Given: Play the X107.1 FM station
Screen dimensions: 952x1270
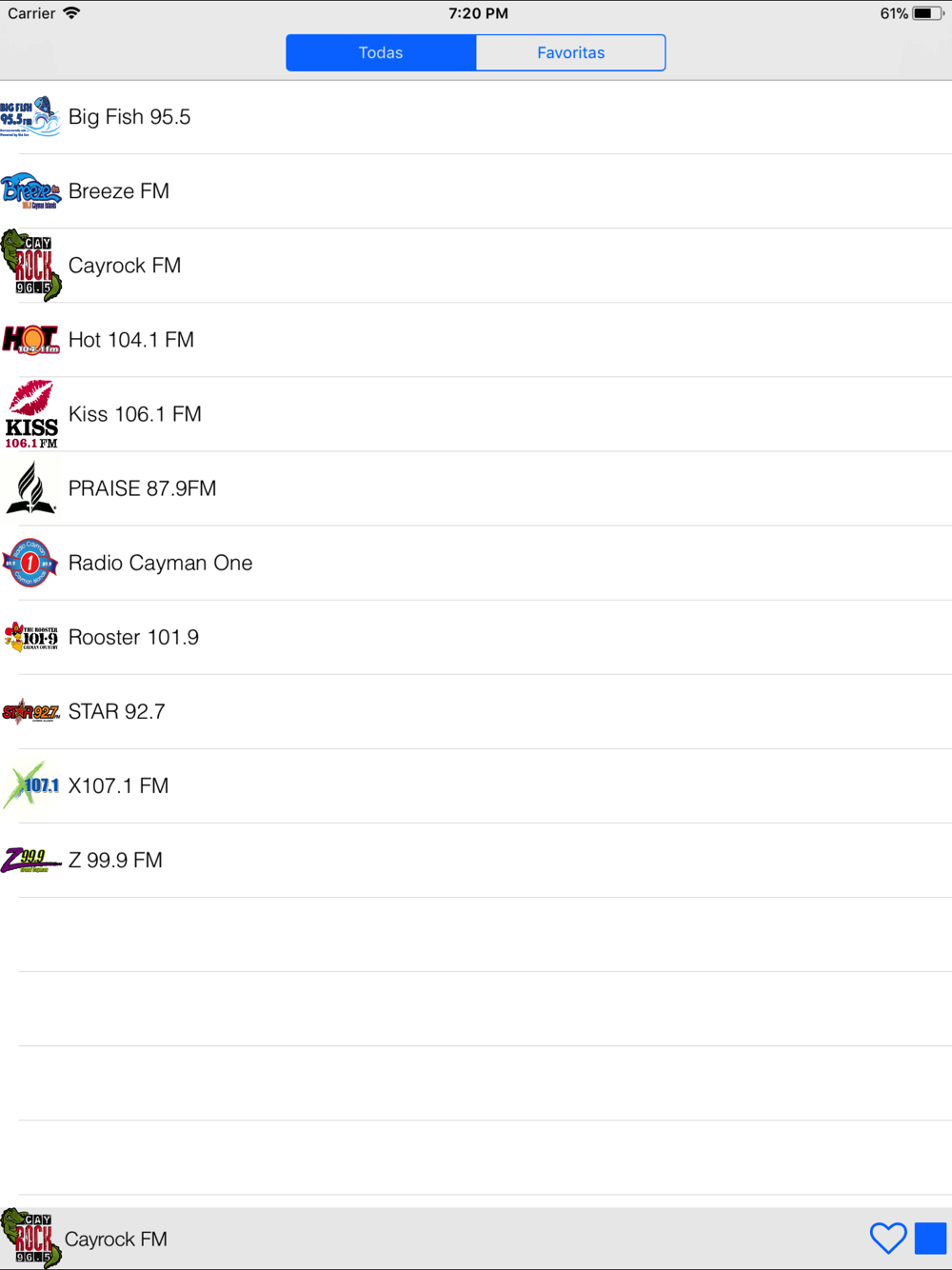Looking at the screenshot, I should (476, 785).
